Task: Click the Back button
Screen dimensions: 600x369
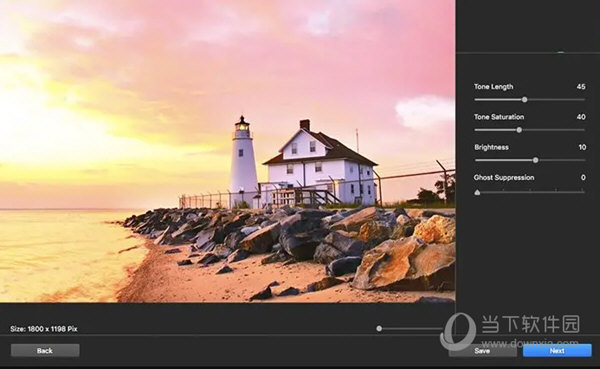Action: coord(45,350)
